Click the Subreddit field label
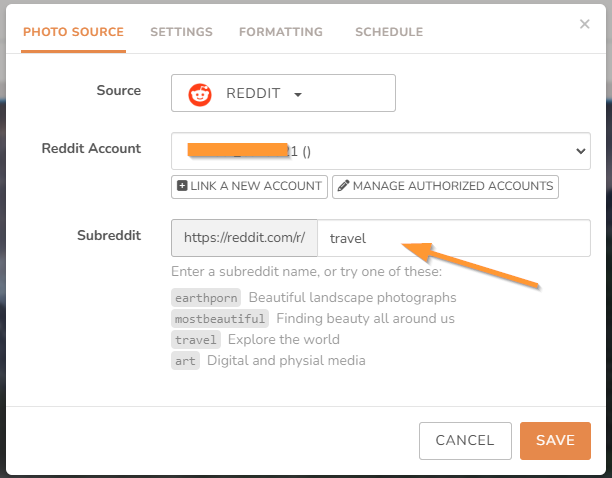The image size is (612, 478). [109, 235]
